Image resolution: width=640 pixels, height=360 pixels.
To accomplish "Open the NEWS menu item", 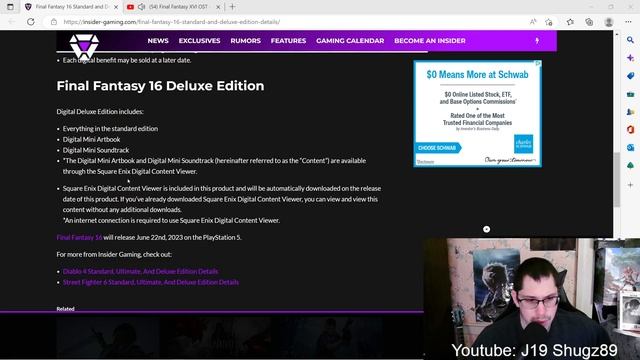I will coord(158,41).
